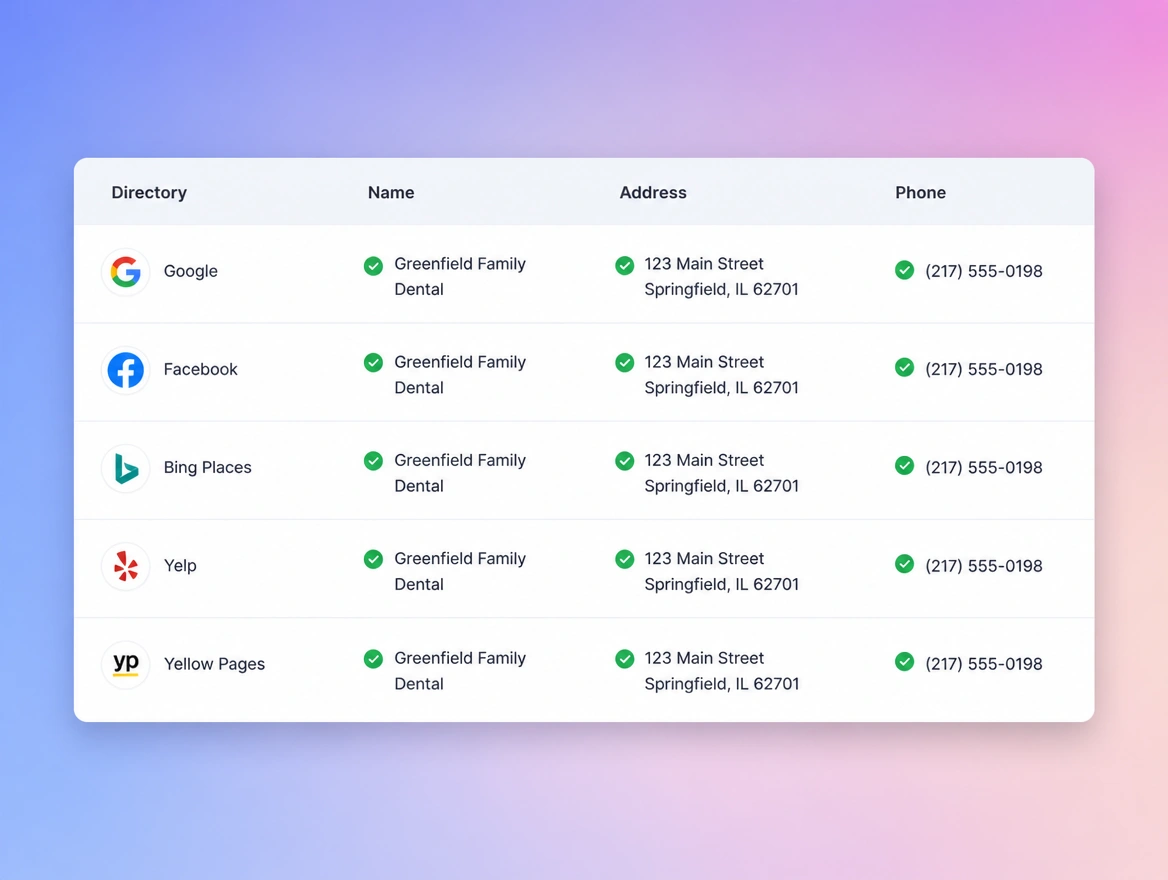Click Greenfield Family Dental in Yelp row

[460, 572]
